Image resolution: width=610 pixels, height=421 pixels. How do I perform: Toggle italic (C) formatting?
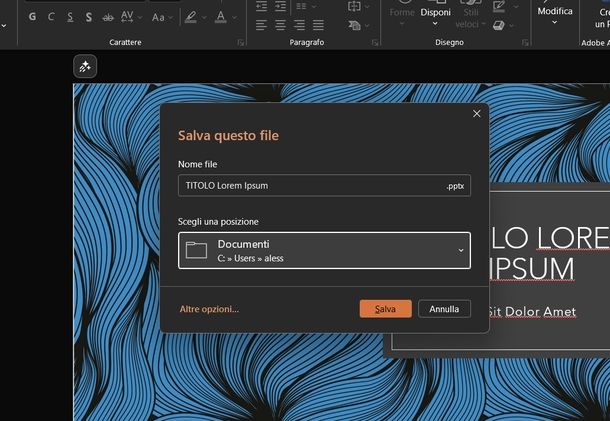click(x=51, y=17)
